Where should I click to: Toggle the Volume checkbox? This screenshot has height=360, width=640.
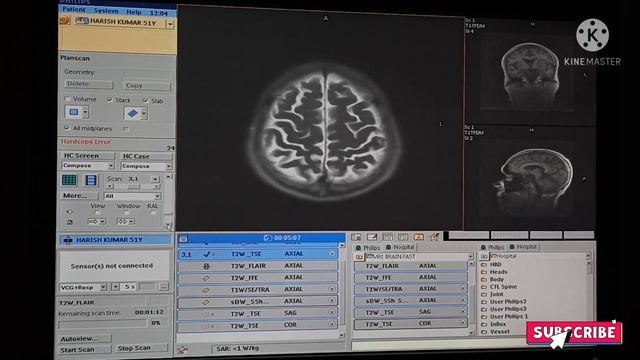click(67, 99)
